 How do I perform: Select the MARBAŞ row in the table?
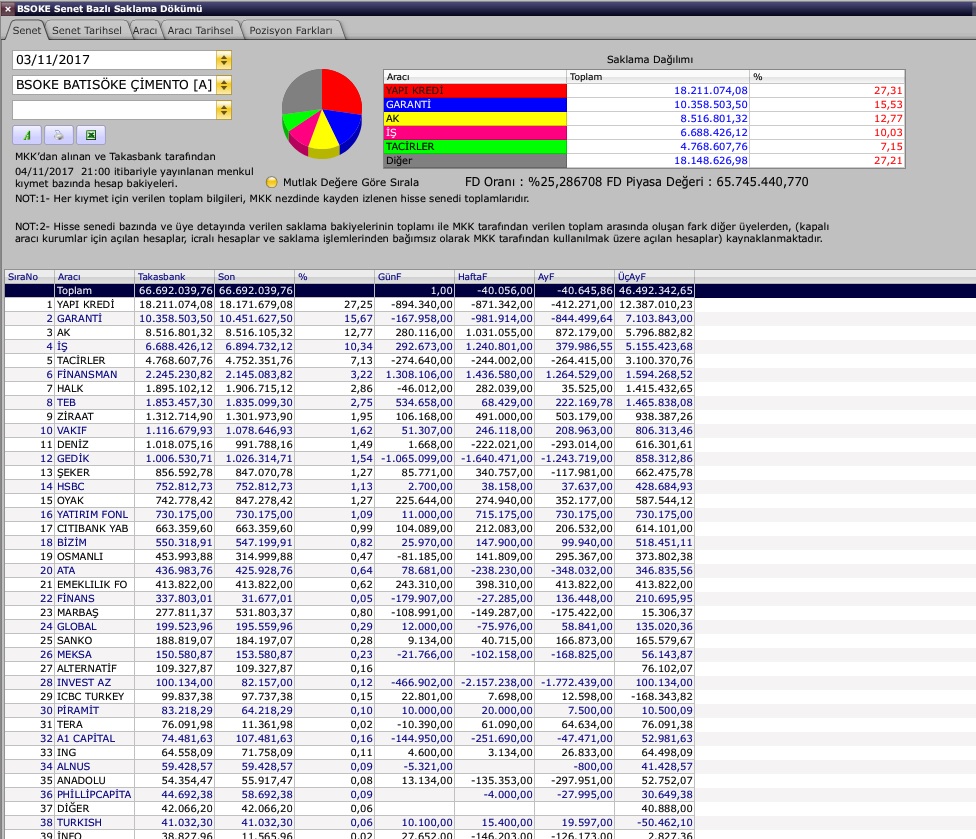point(349,612)
